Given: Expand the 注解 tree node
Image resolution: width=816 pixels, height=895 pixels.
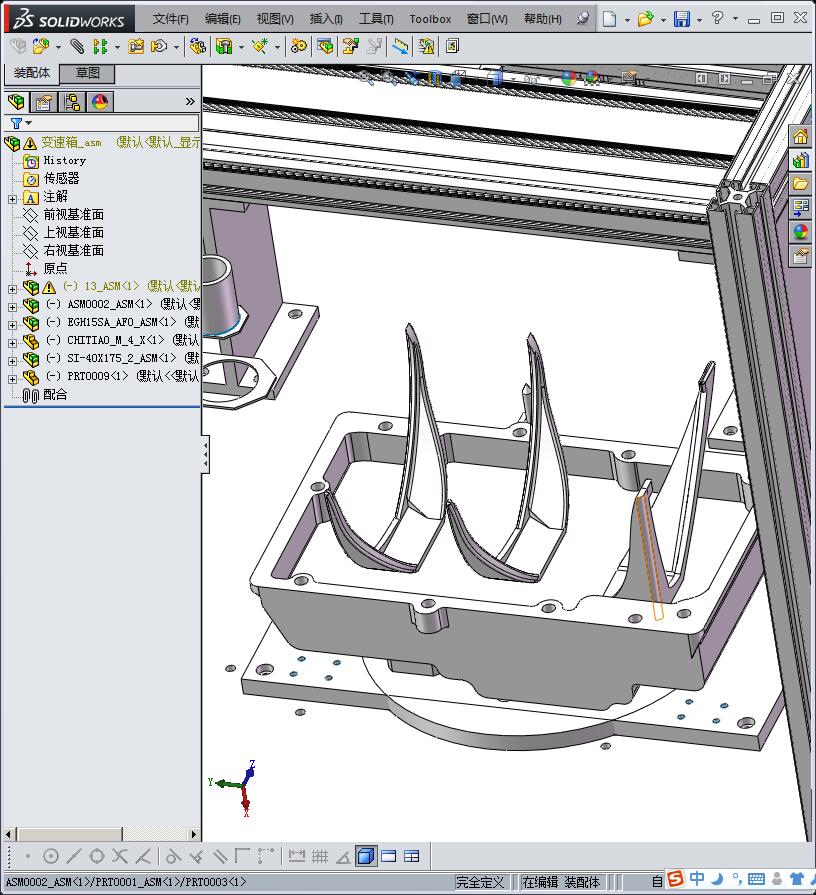Looking at the screenshot, I should tap(12, 199).
